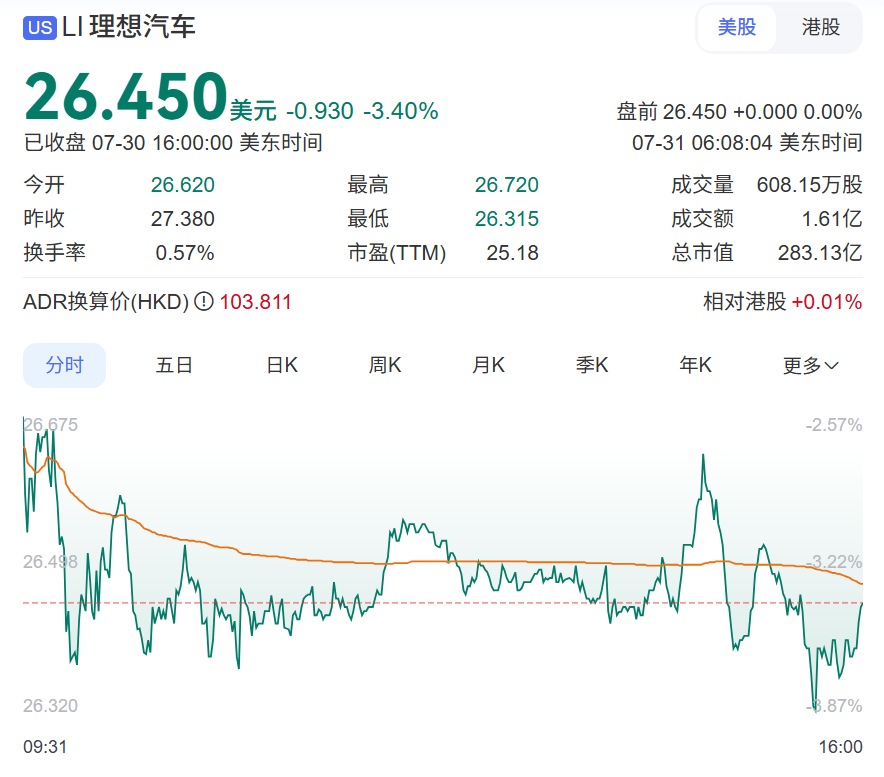This screenshot has height=777, width=884.
Task: Click the 盘前 26.450 pre-market quote
Action: pos(739,112)
